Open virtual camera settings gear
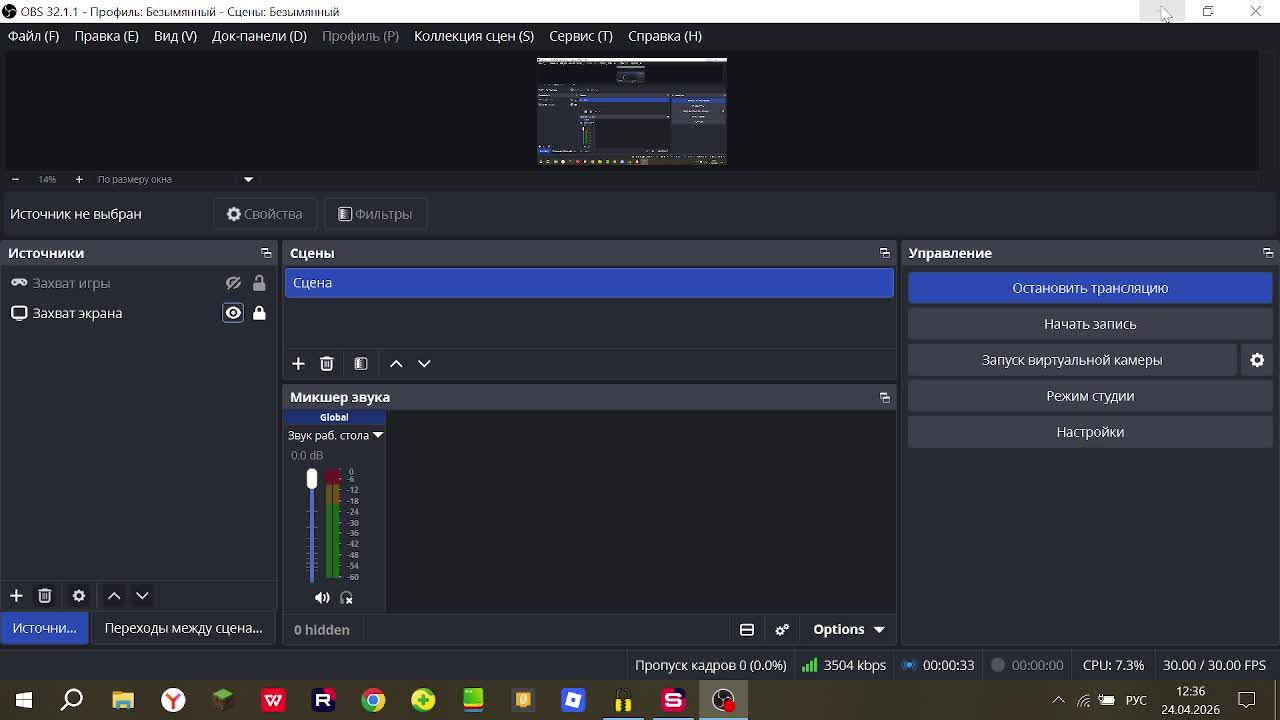Viewport: 1280px width, 720px height. (1257, 360)
